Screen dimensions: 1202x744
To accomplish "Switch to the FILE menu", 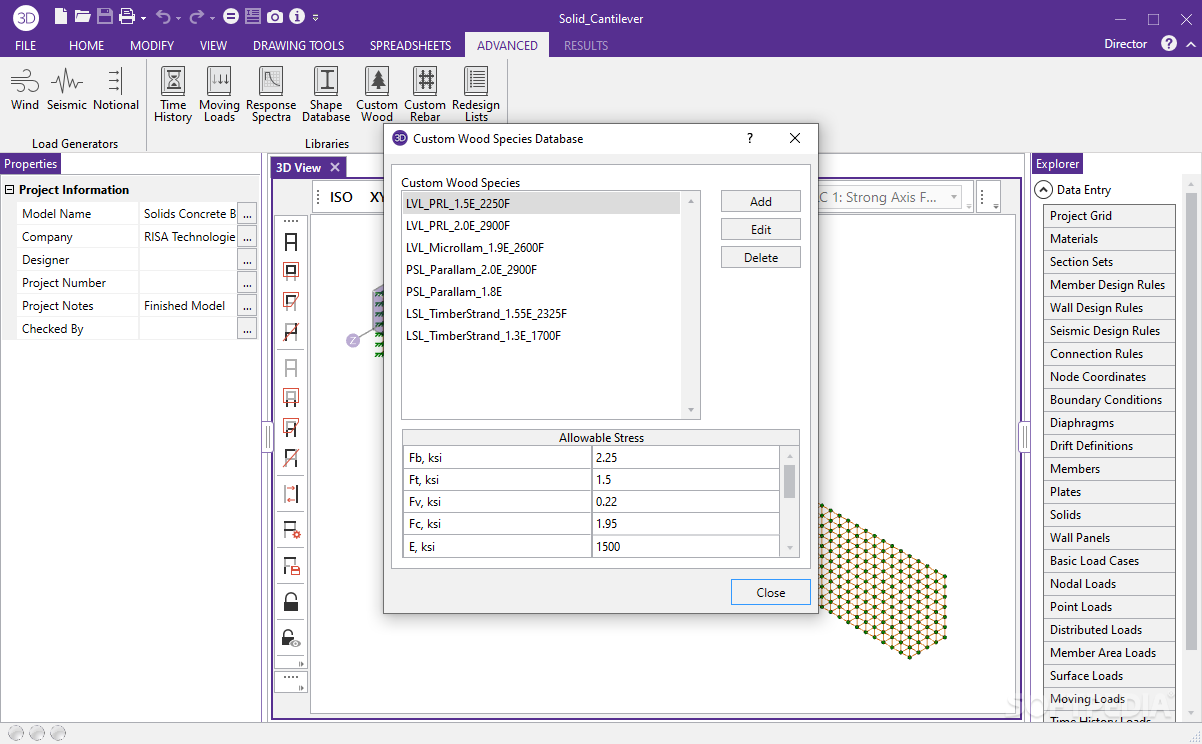I will click(x=26, y=45).
